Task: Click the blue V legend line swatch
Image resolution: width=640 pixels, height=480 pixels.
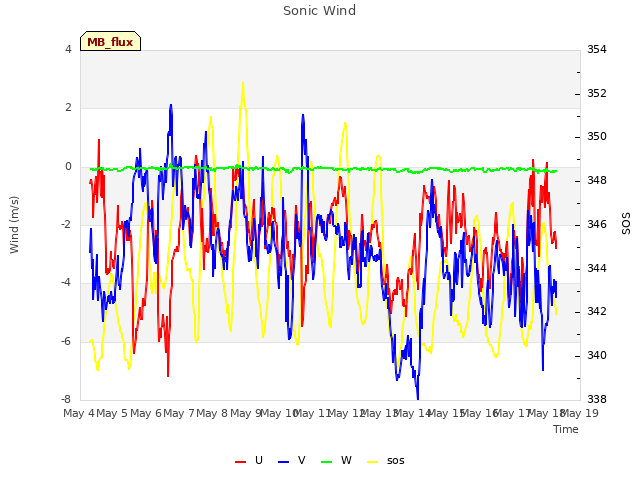Action: click(283, 462)
